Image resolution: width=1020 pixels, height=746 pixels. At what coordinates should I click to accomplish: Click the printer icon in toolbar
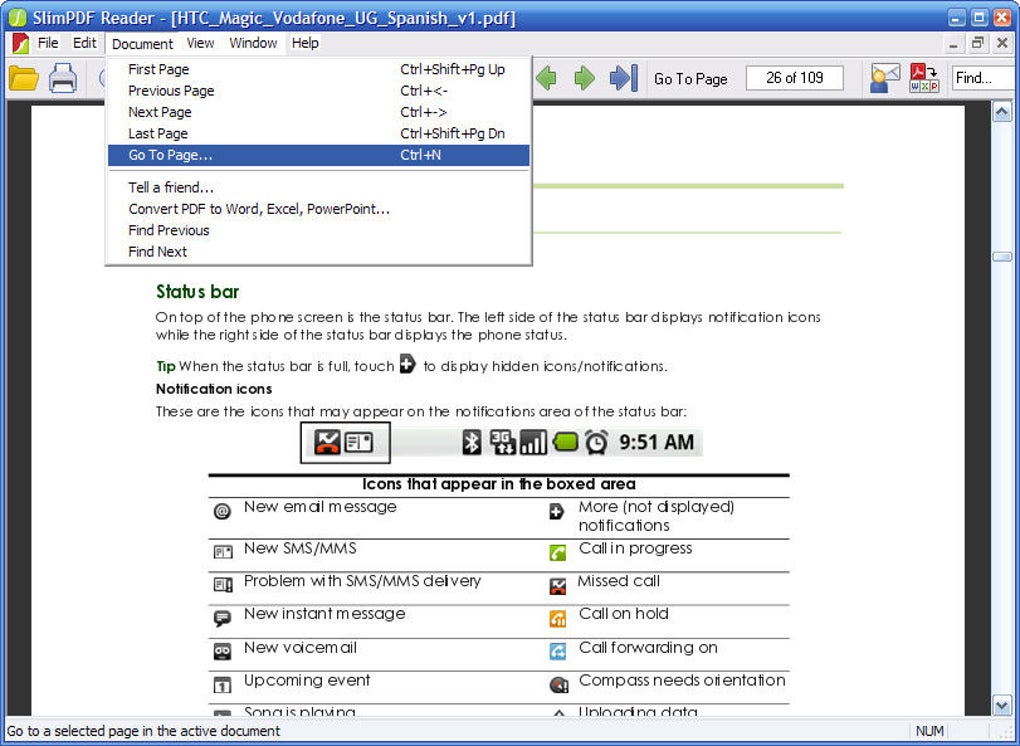tap(63, 78)
